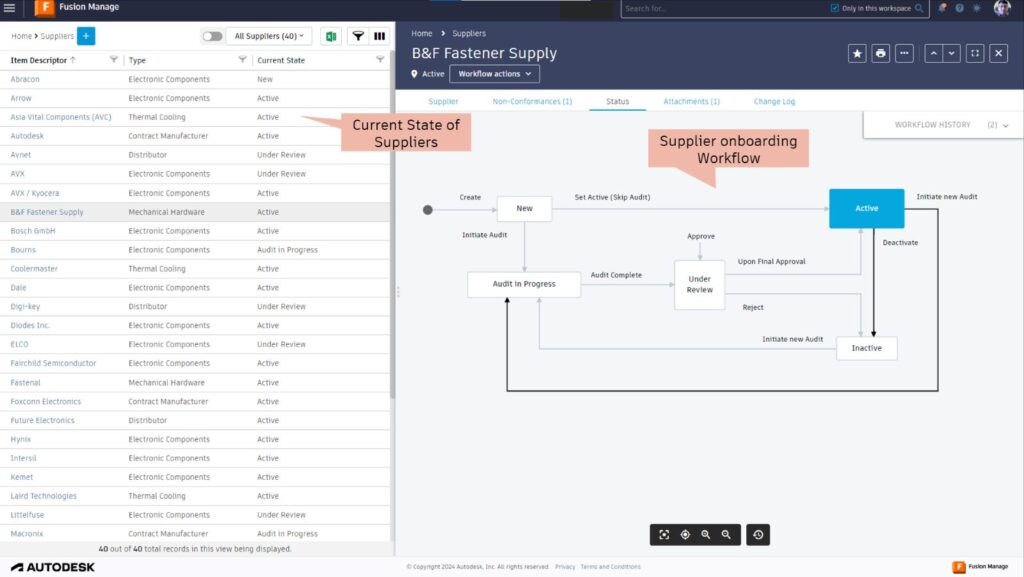The height and width of the screenshot is (577, 1024).
Task: Sort by Item Descriptor column header
Action: click(39, 60)
